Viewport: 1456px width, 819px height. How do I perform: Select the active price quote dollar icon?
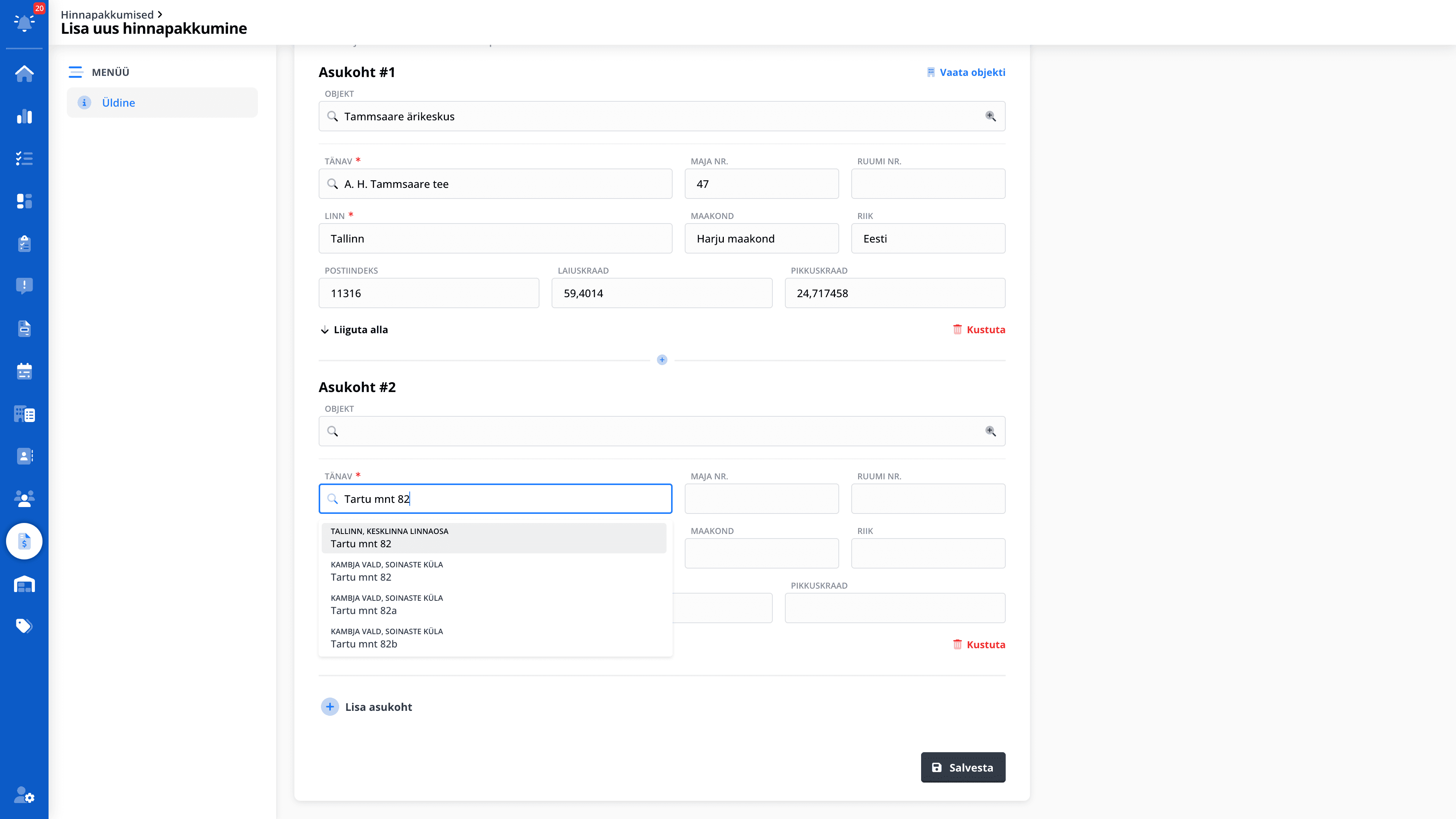pos(24,541)
